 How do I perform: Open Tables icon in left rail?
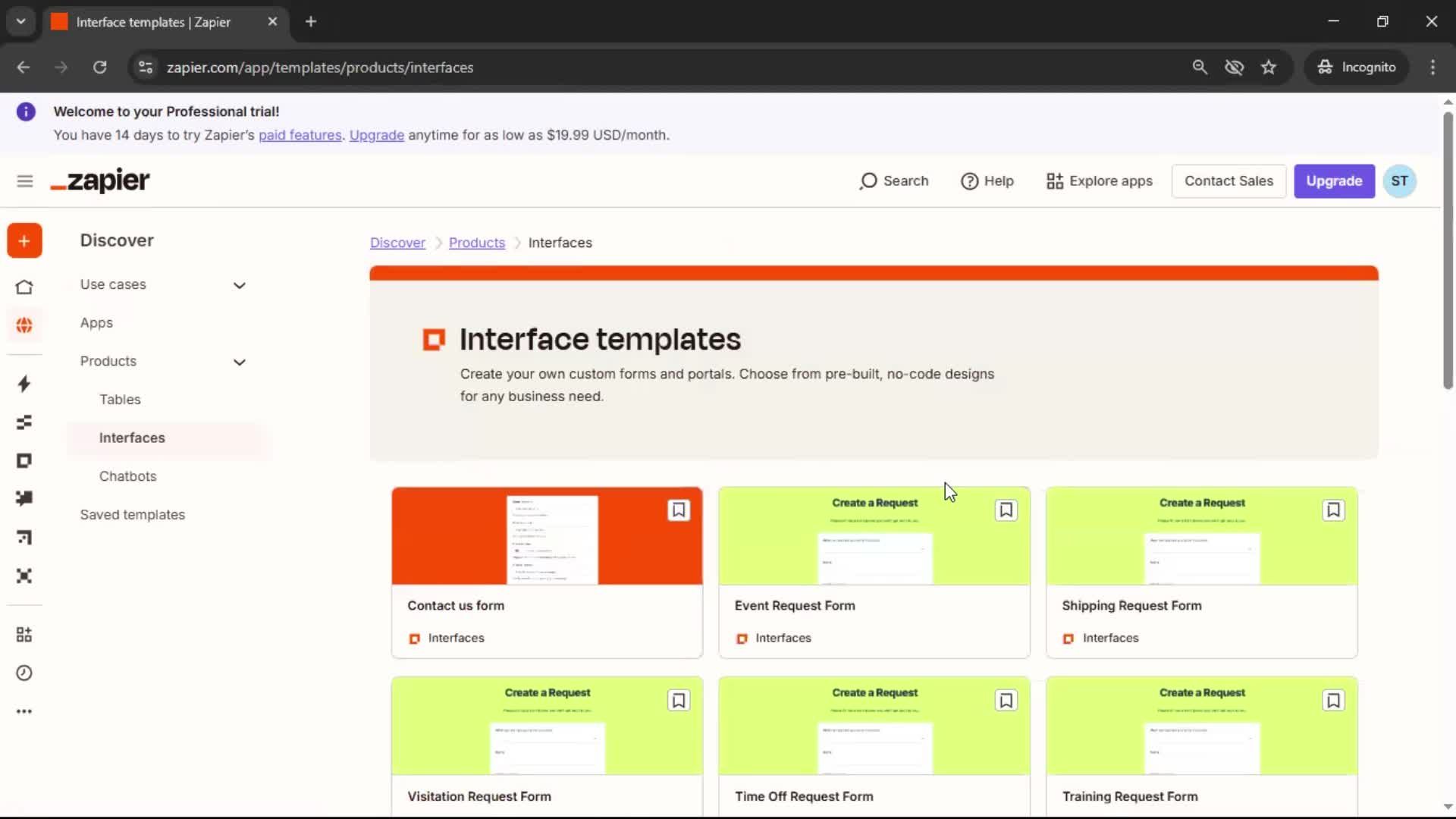click(24, 422)
